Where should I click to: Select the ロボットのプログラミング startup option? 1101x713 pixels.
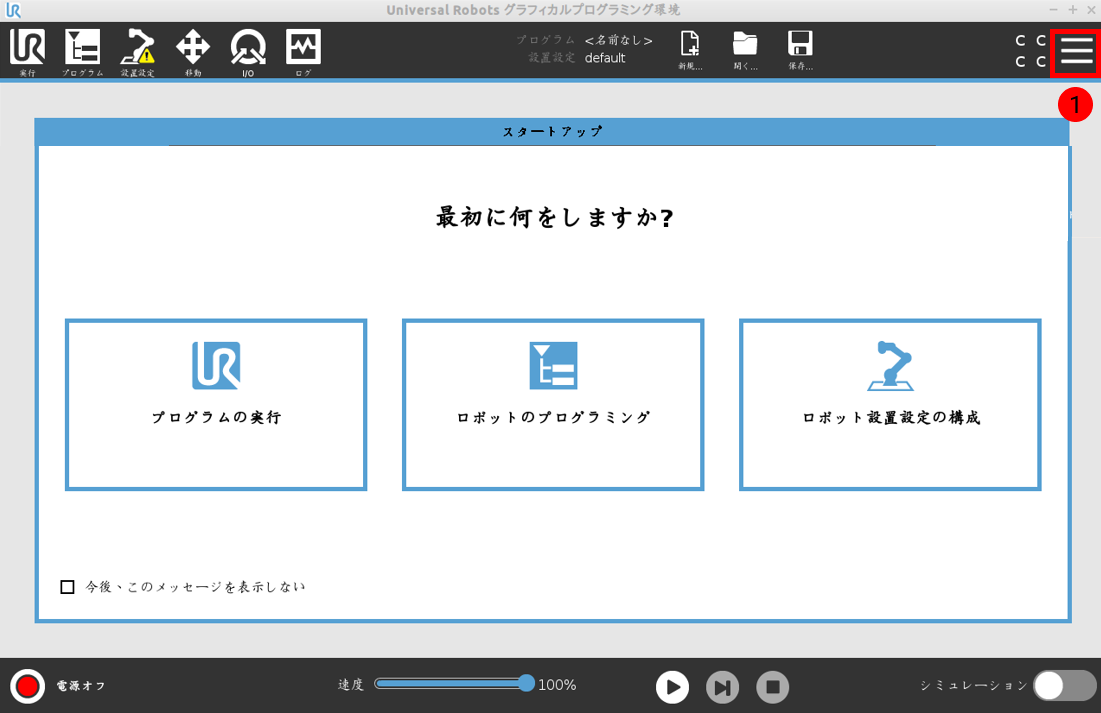pyautogui.click(x=553, y=405)
